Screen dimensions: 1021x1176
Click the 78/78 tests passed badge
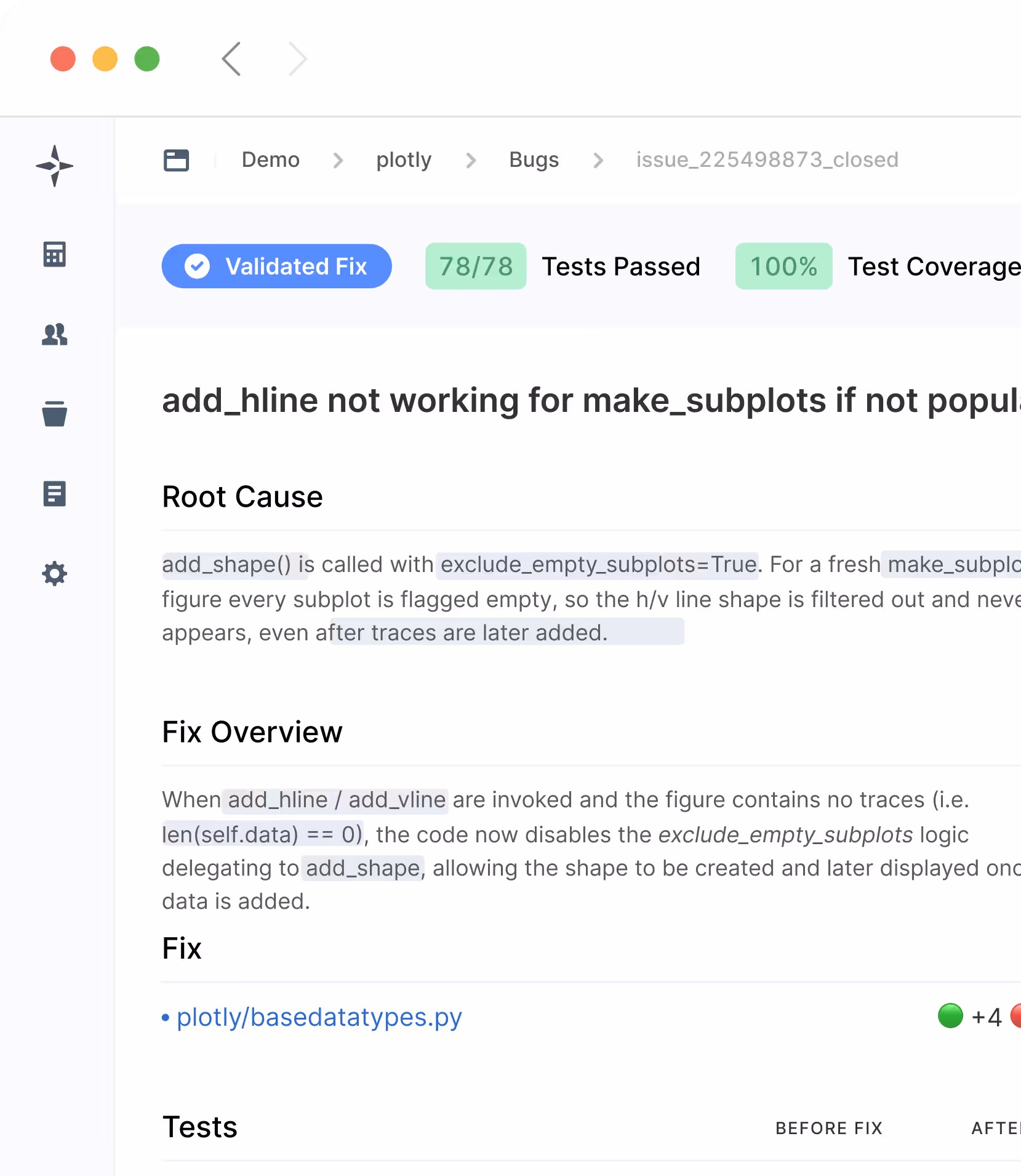point(476,267)
